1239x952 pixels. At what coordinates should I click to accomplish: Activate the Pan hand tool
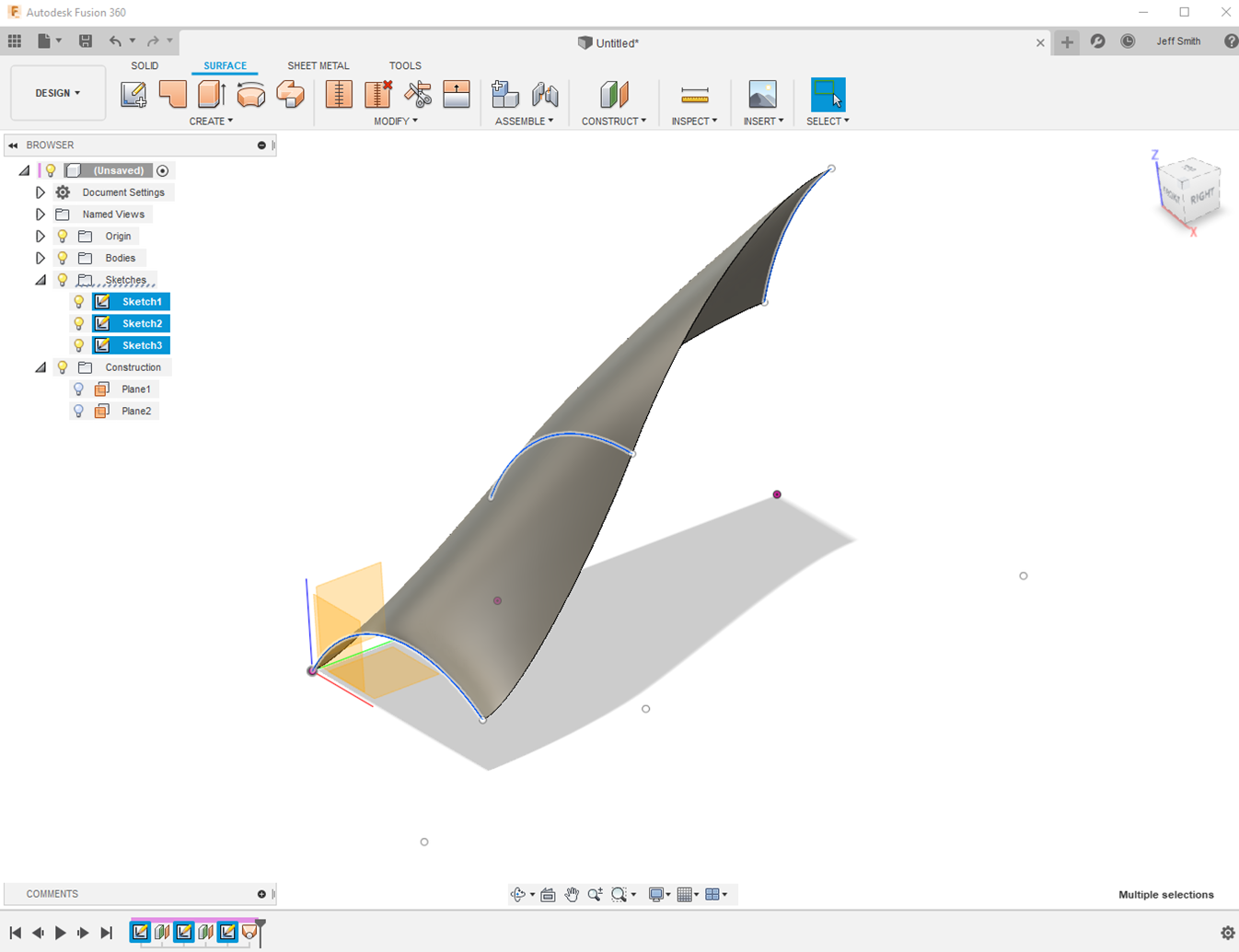[572, 895]
